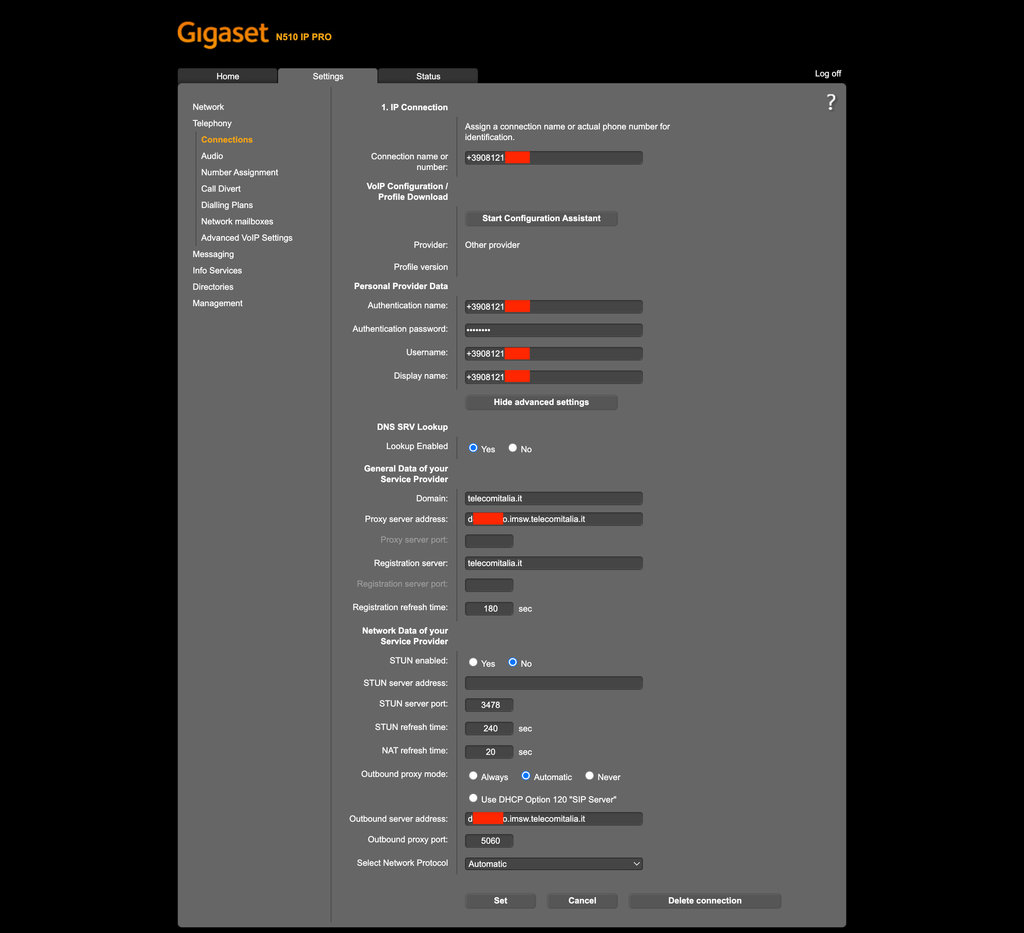Open Messaging in the sidebar
1024x933 pixels.
(x=213, y=254)
